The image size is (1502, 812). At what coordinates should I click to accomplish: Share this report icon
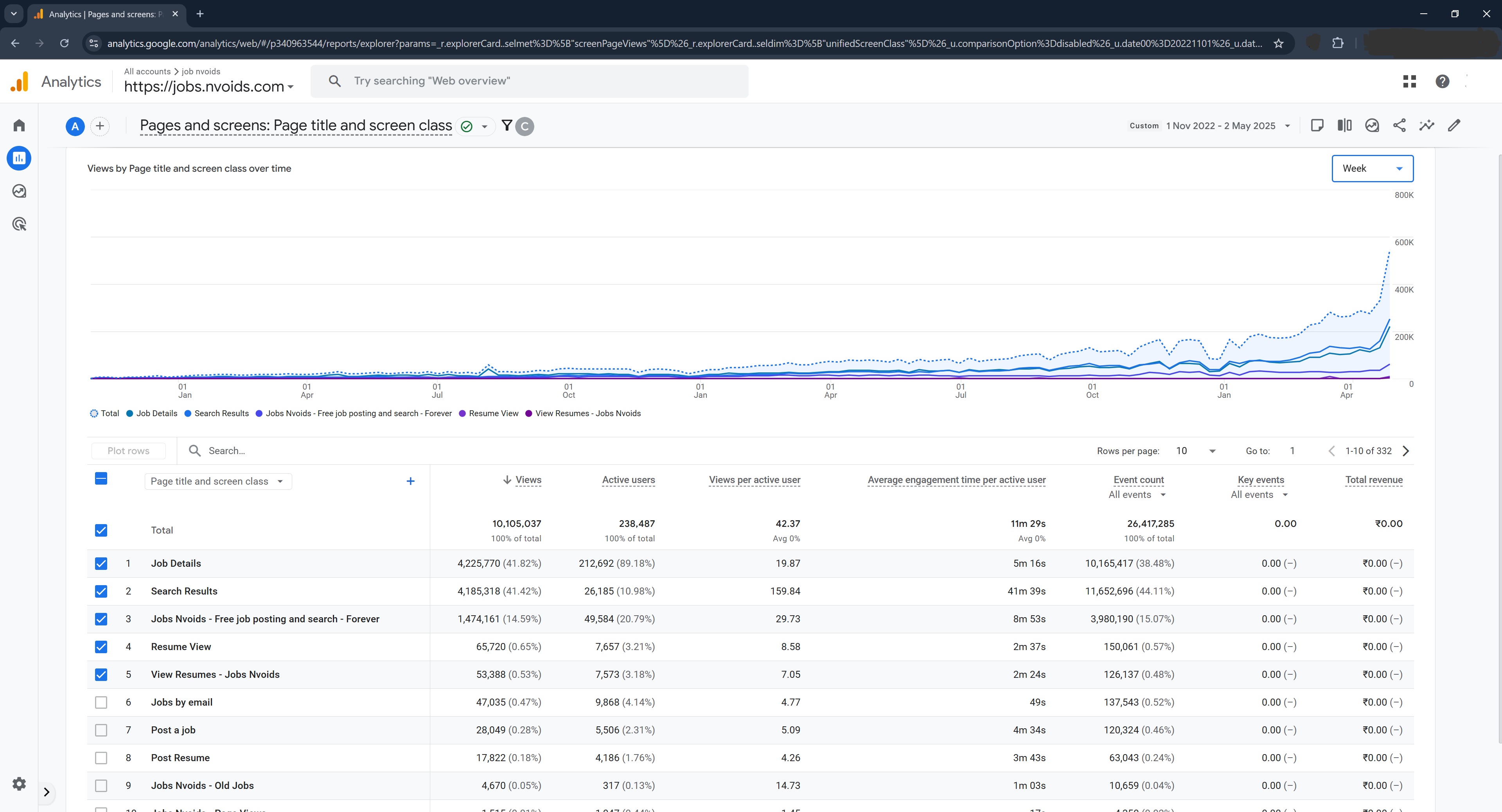tap(1400, 125)
